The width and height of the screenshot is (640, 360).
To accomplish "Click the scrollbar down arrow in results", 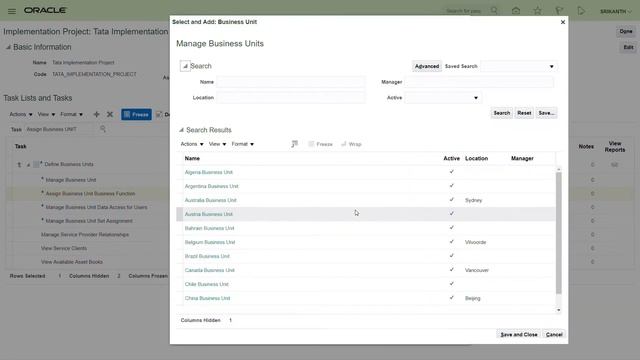I will 559,310.
